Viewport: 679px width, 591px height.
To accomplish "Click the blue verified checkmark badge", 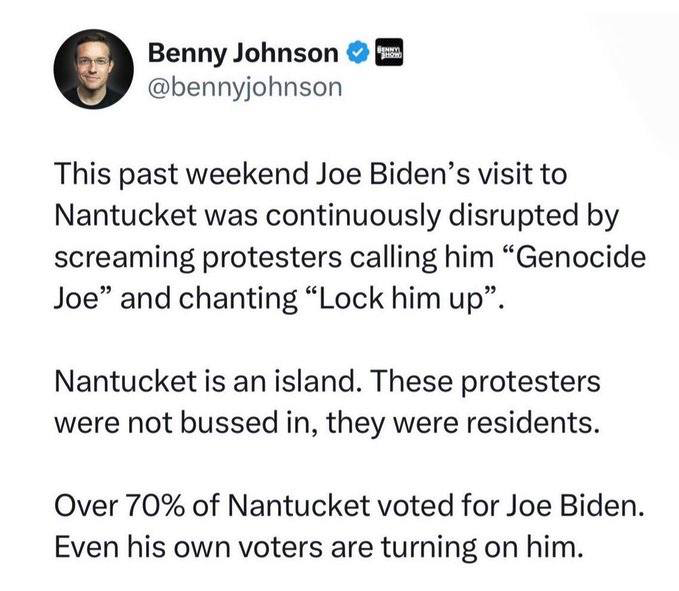I will click(357, 53).
